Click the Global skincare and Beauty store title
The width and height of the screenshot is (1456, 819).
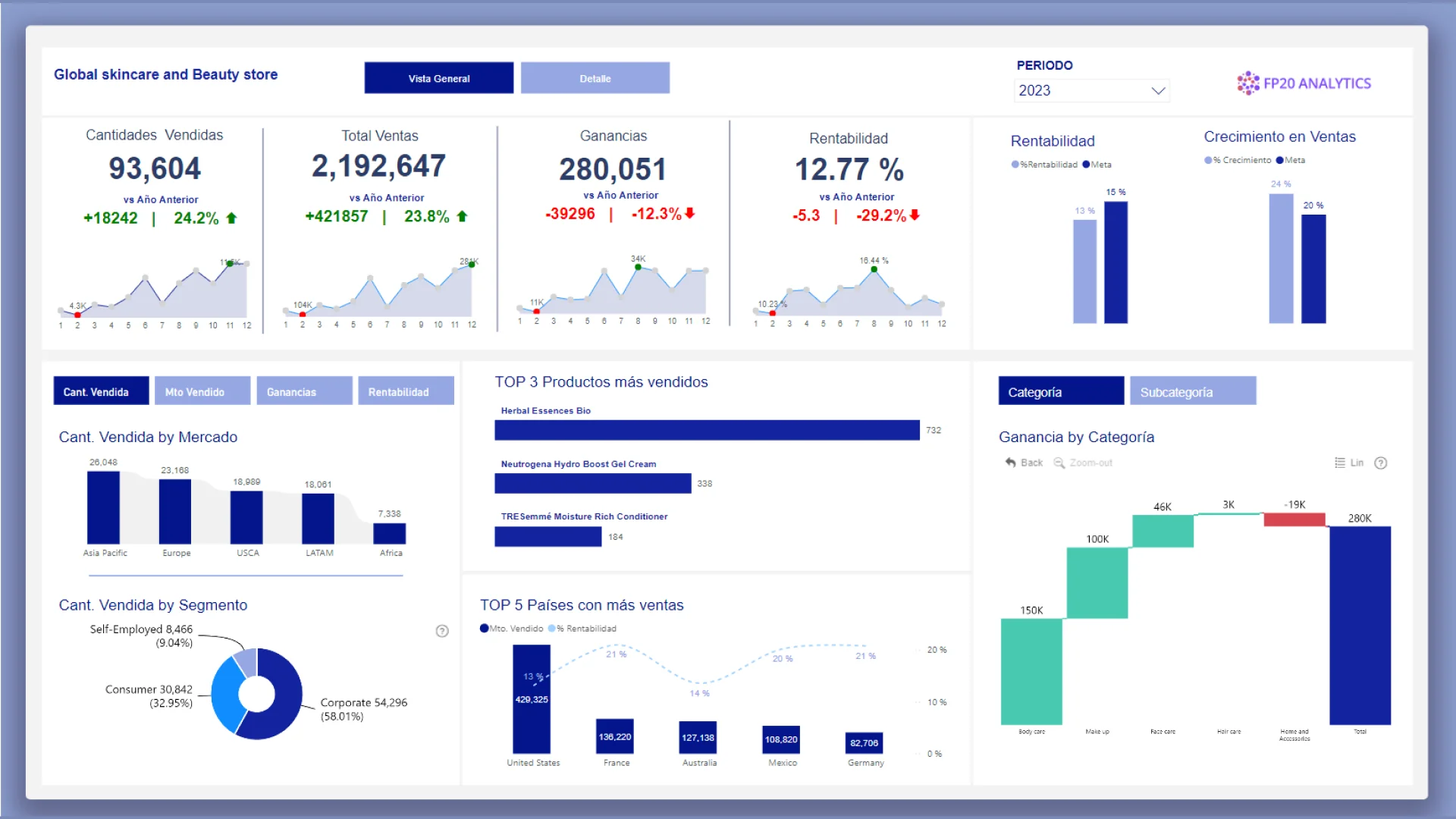point(165,74)
